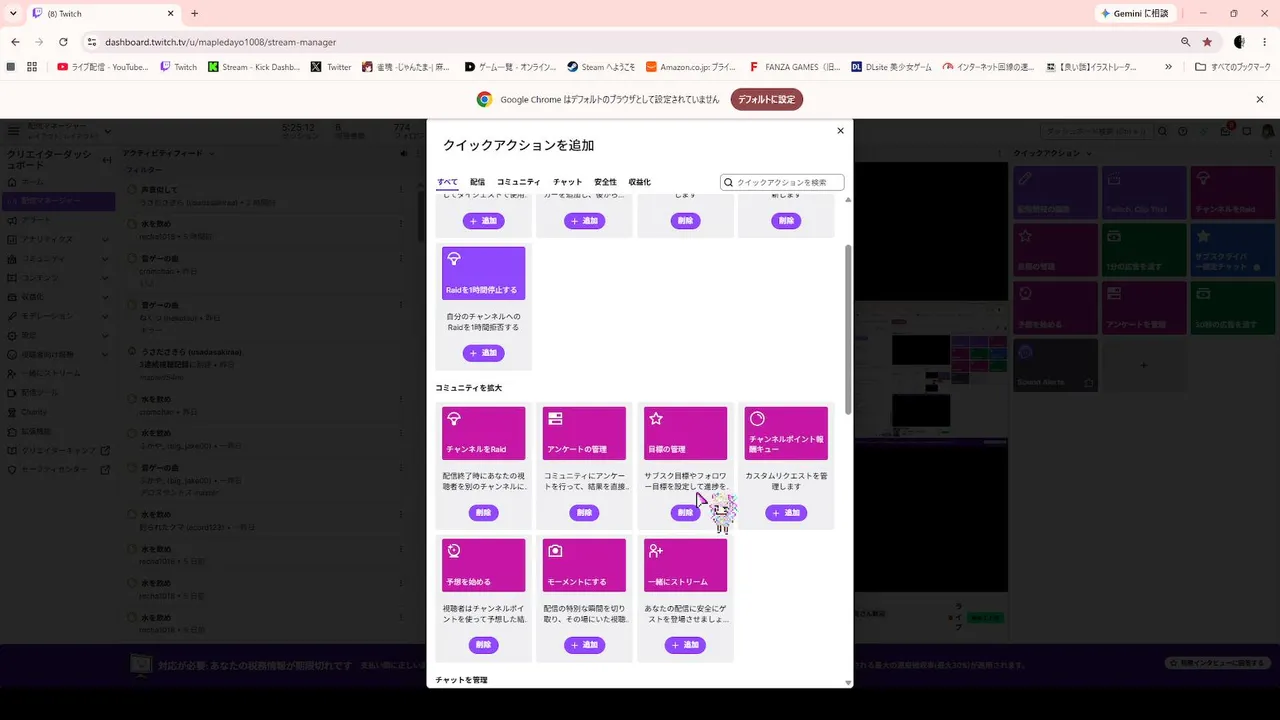
Task: Show more bookmarks via the overflow chevron
Action: tap(1168, 67)
